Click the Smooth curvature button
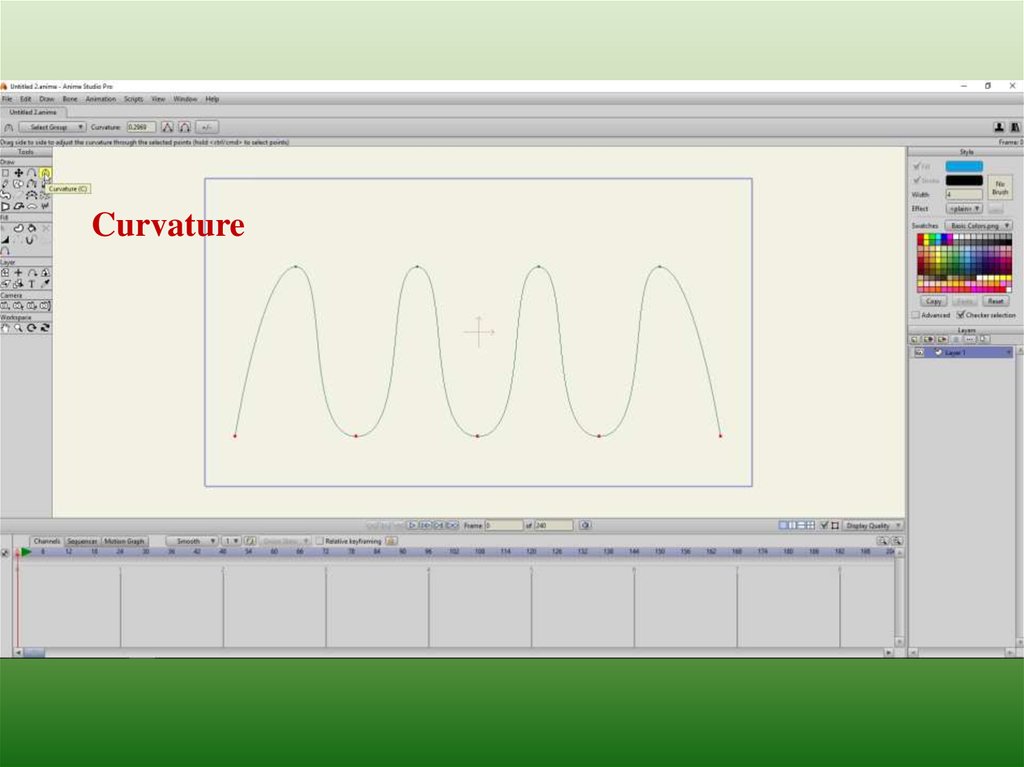 tap(185, 127)
